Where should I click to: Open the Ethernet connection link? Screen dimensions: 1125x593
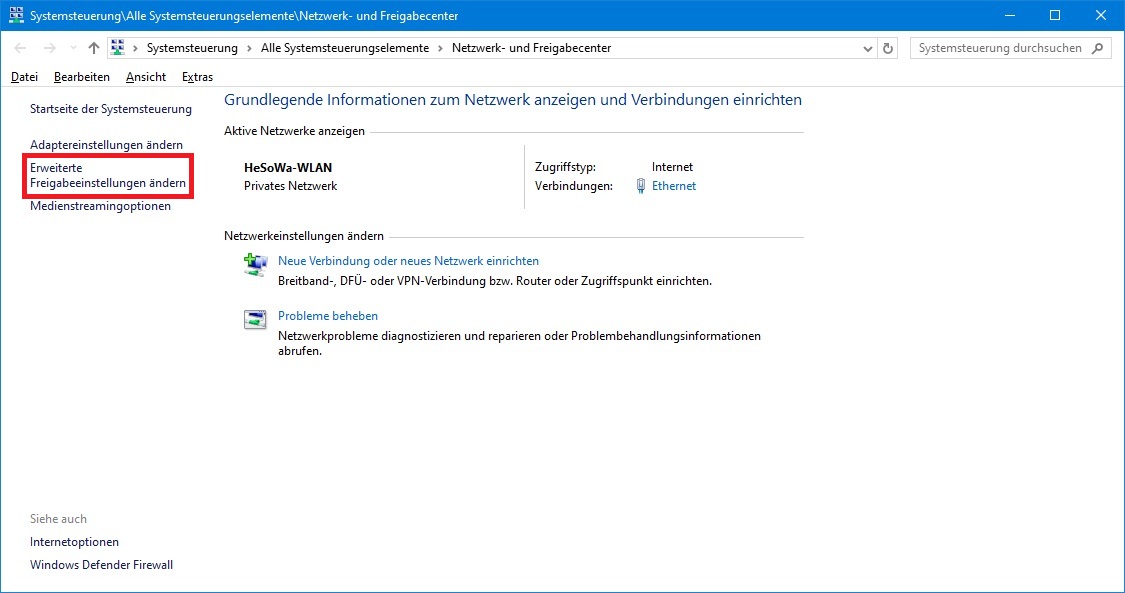(x=674, y=186)
